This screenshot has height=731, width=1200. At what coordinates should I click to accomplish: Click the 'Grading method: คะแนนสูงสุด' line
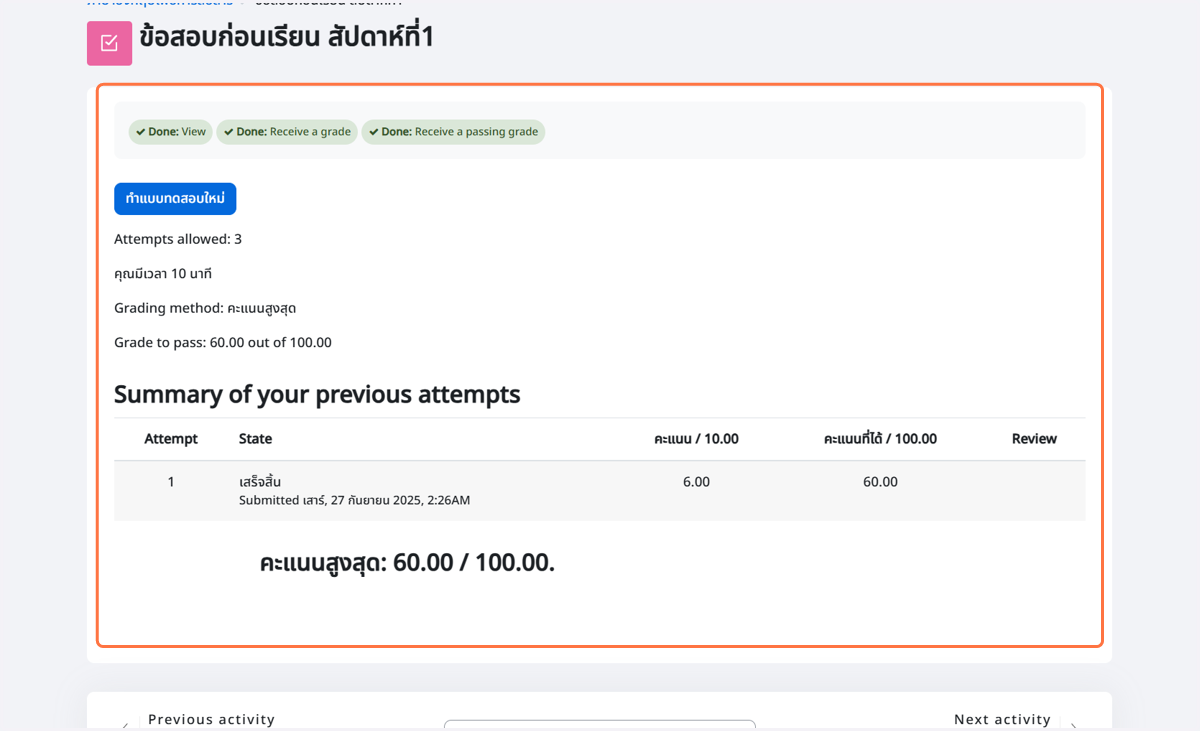coord(205,308)
